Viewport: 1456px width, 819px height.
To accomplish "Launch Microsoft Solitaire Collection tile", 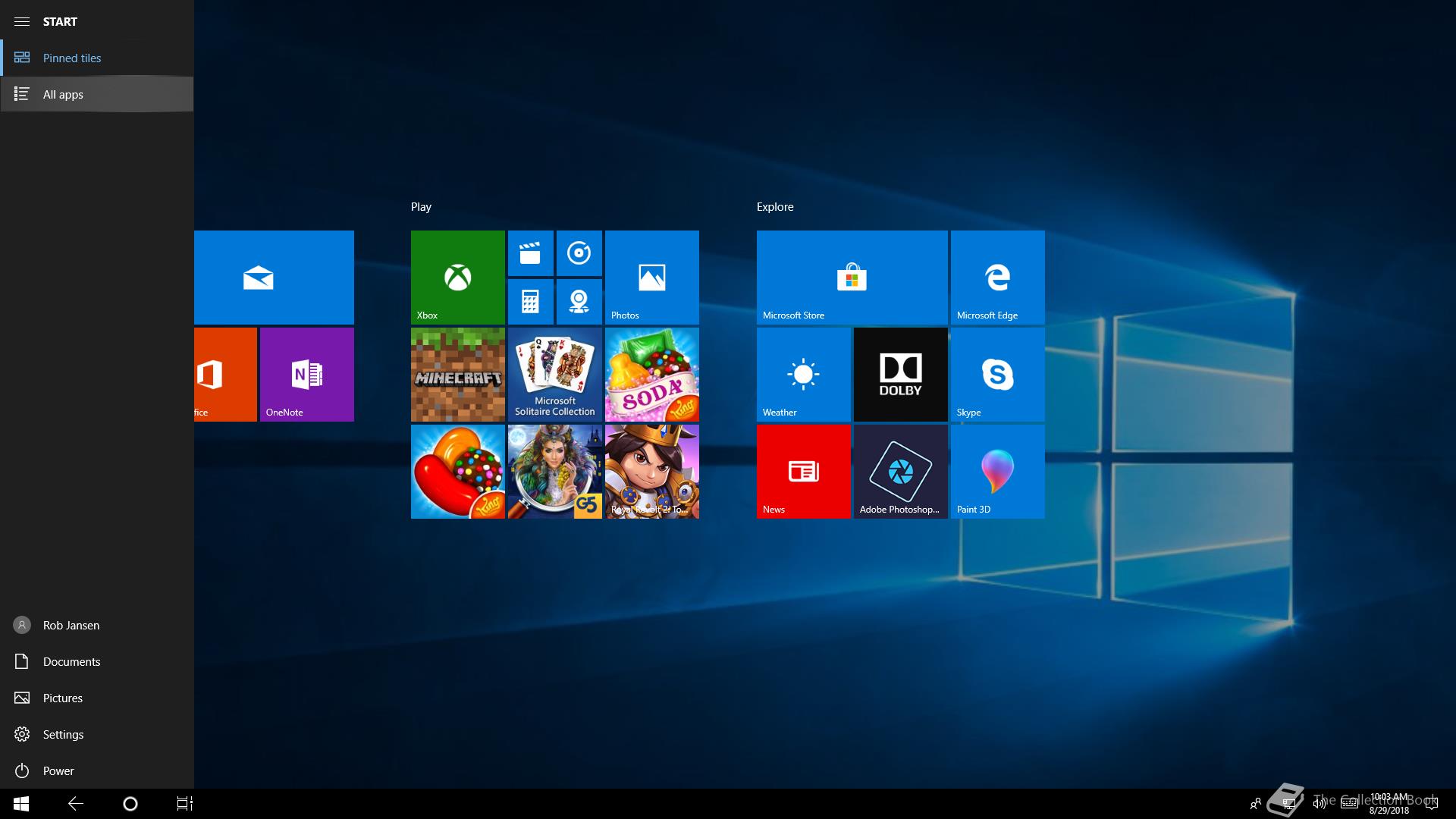I will (x=555, y=375).
